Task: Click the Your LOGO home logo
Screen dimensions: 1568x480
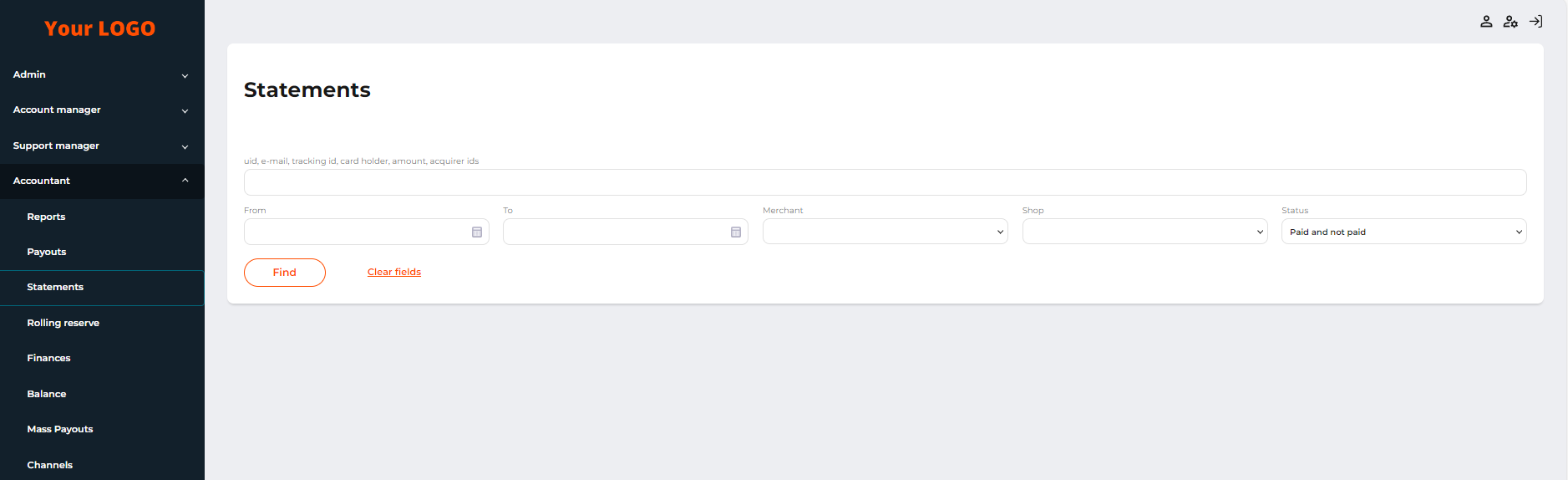Action: point(99,28)
